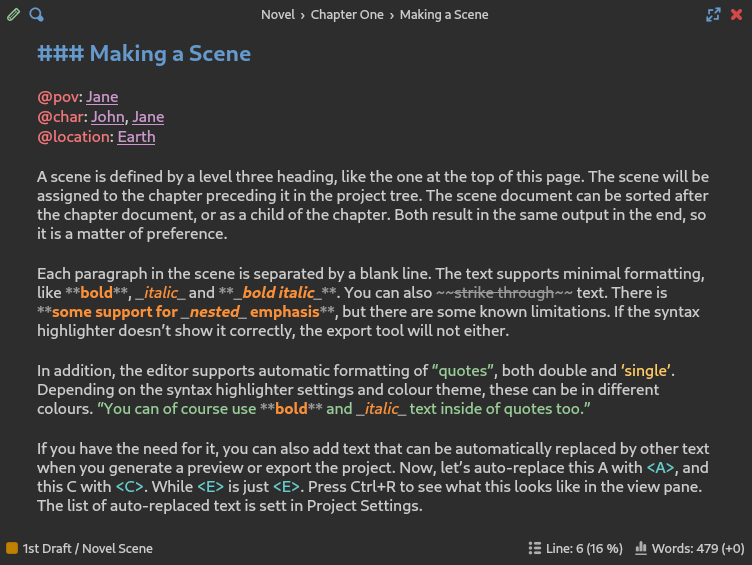The image size is (752, 565).
Task: Follow the John character tag link
Action: [108, 117]
